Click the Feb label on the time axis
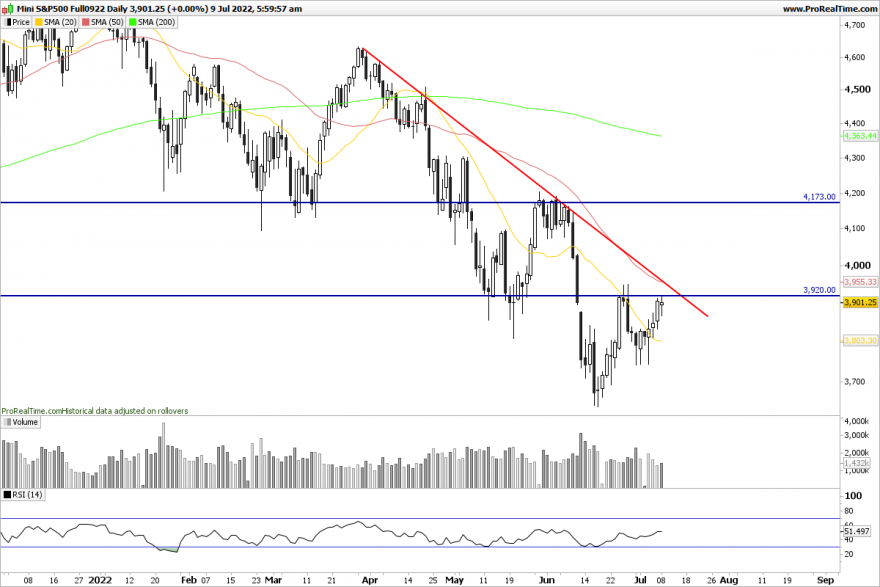 189,580
